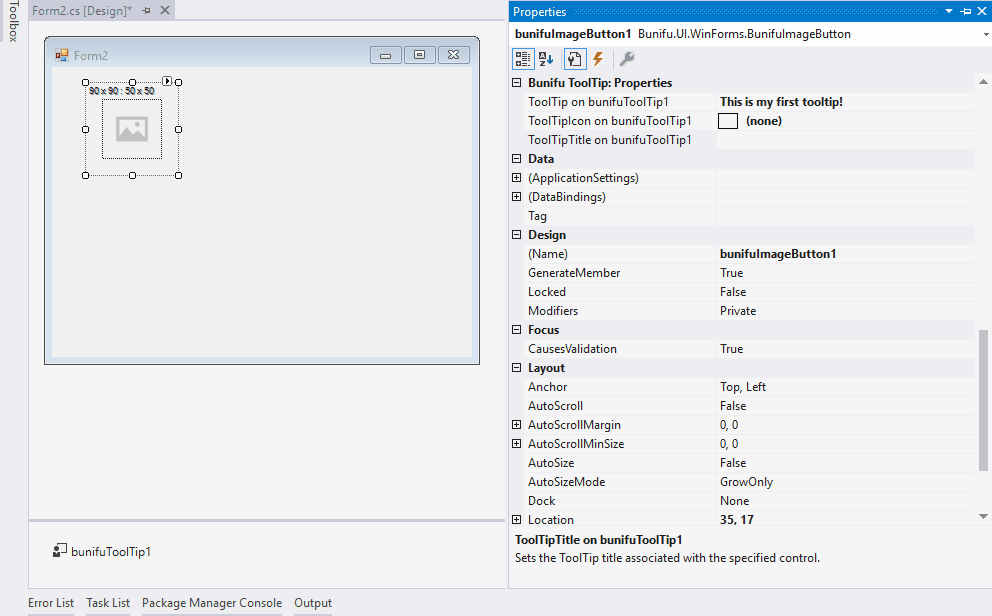Screen dimensions: 992x616
Task: Open the Events lightning bolt view
Action: [x=598, y=59]
